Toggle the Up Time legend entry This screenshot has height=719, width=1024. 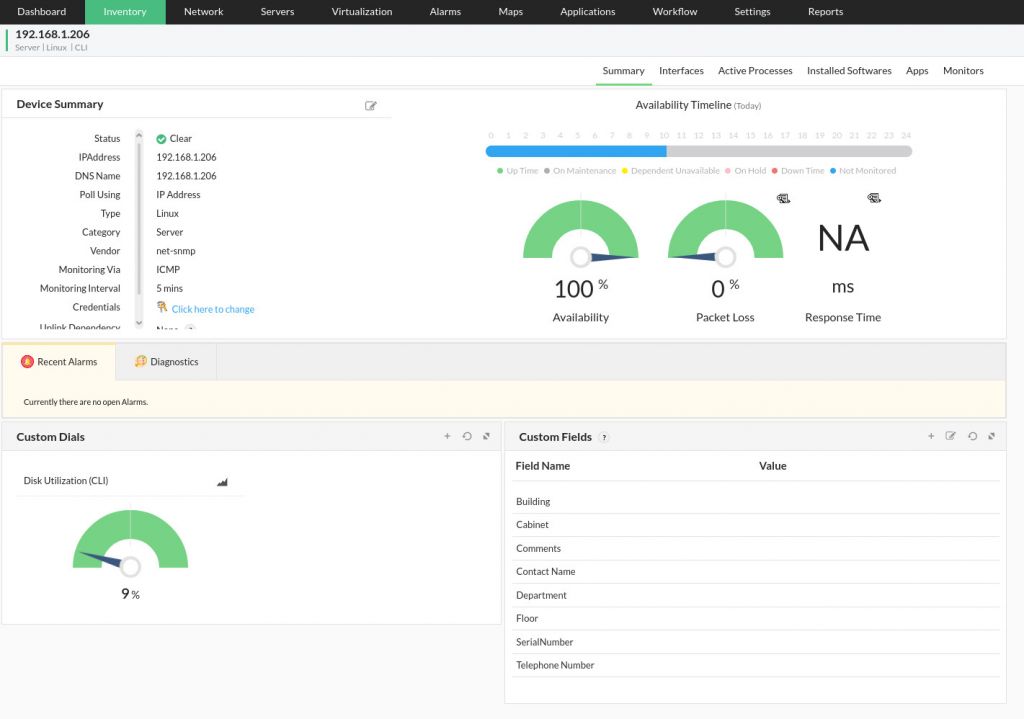[521, 170]
